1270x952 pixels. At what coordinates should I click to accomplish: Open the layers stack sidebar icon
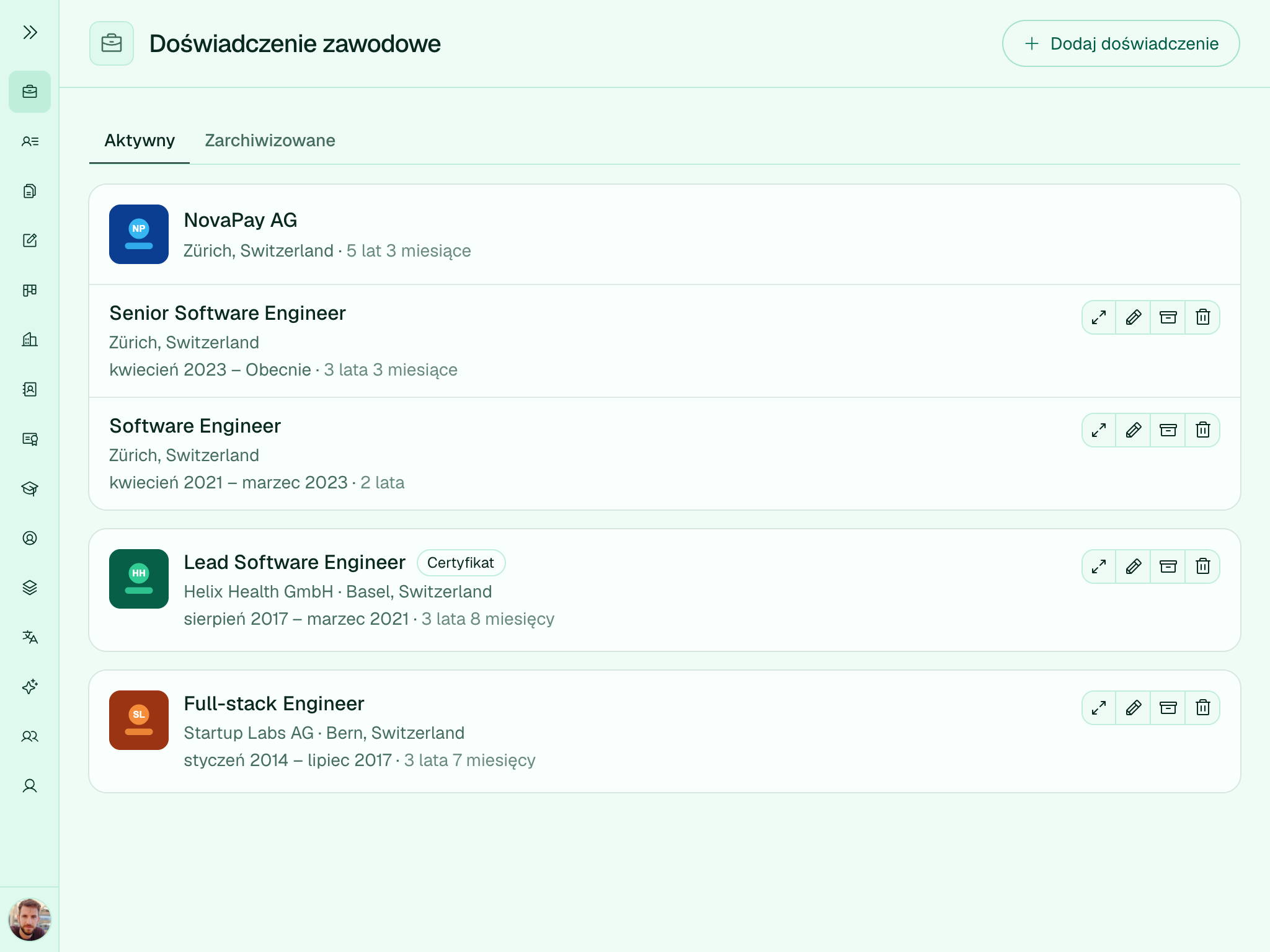[30, 588]
